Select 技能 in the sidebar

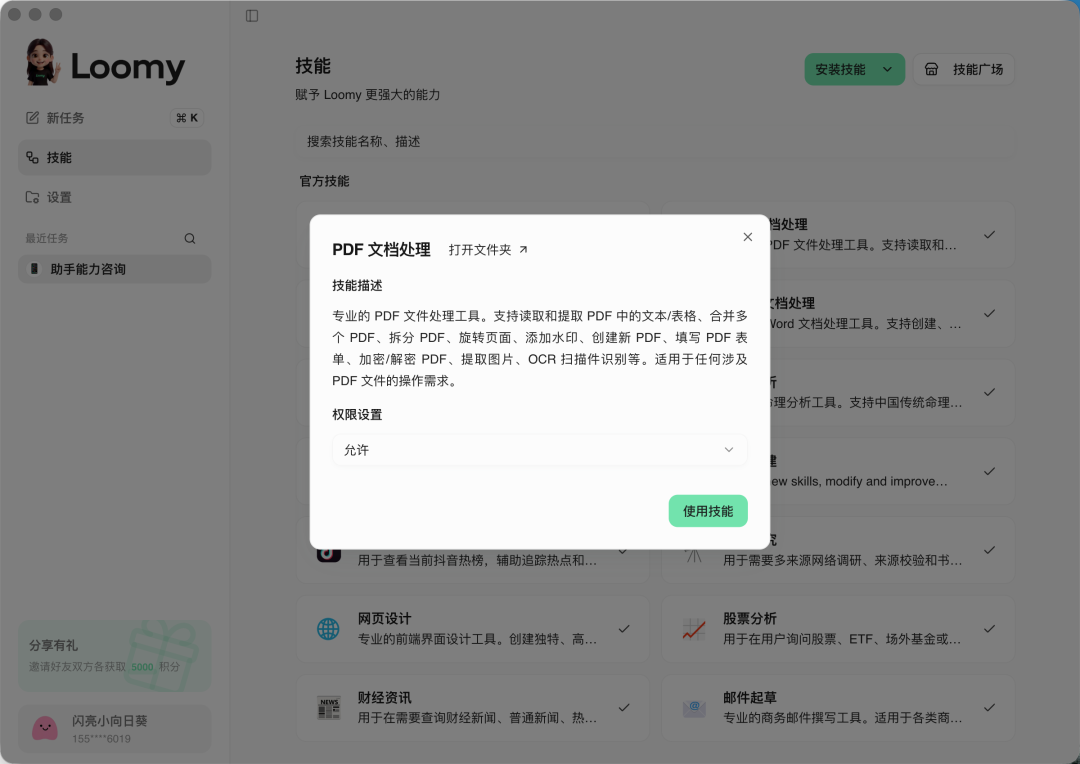[x=114, y=158]
